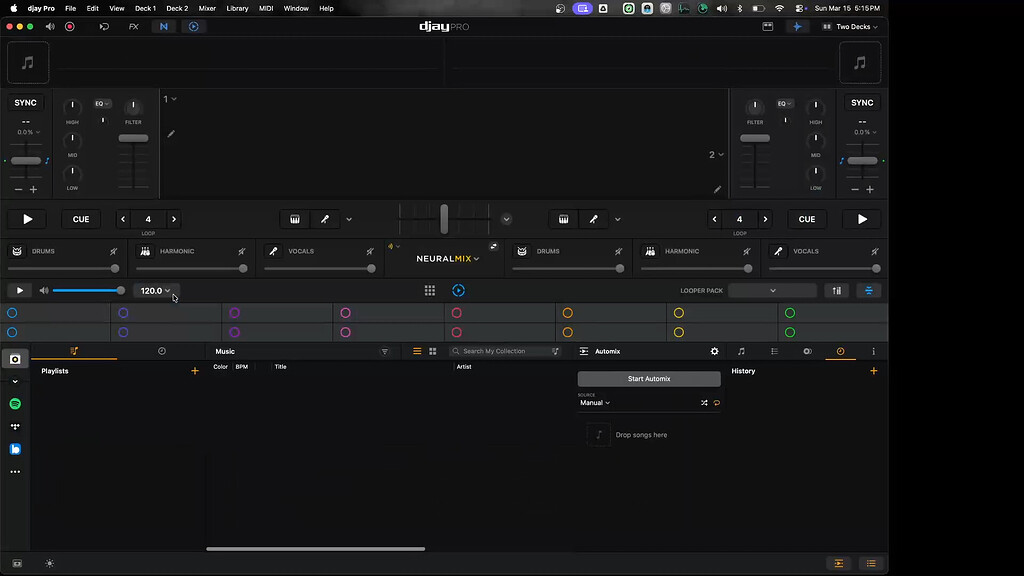Open Deck 2 sampler pads icon
The height and width of the screenshot is (576, 1024).
[564, 219]
